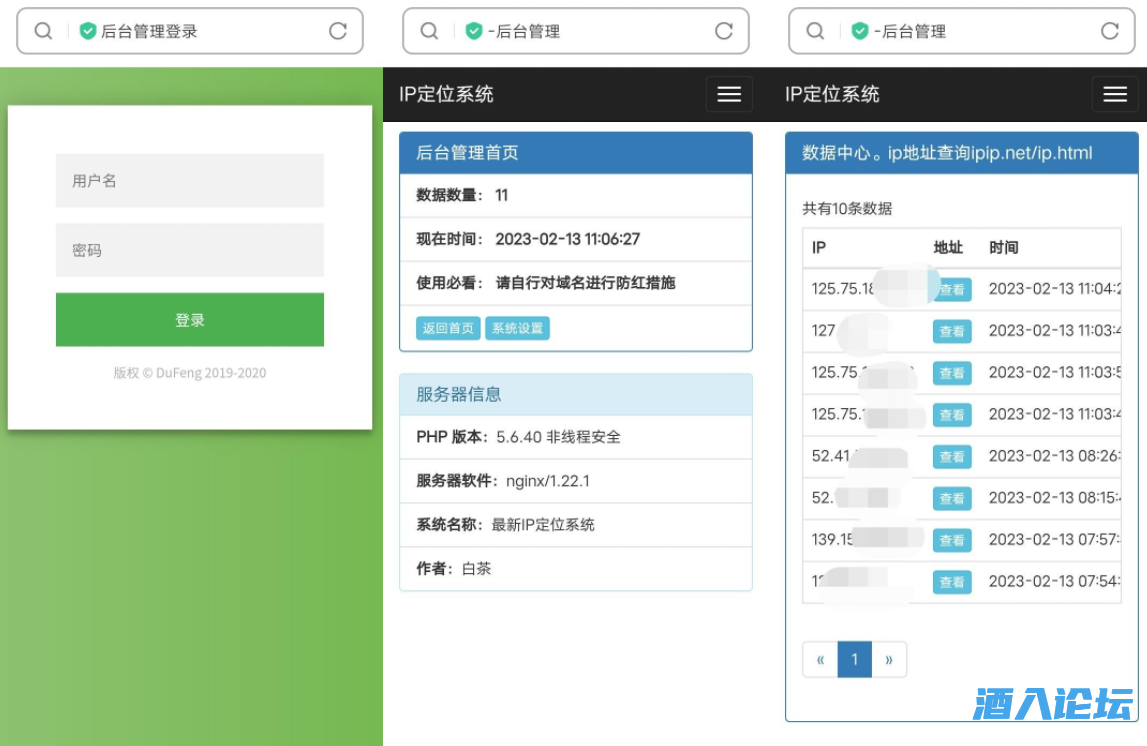
Task: Select page 1 in the pagination
Action: (x=854, y=660)
